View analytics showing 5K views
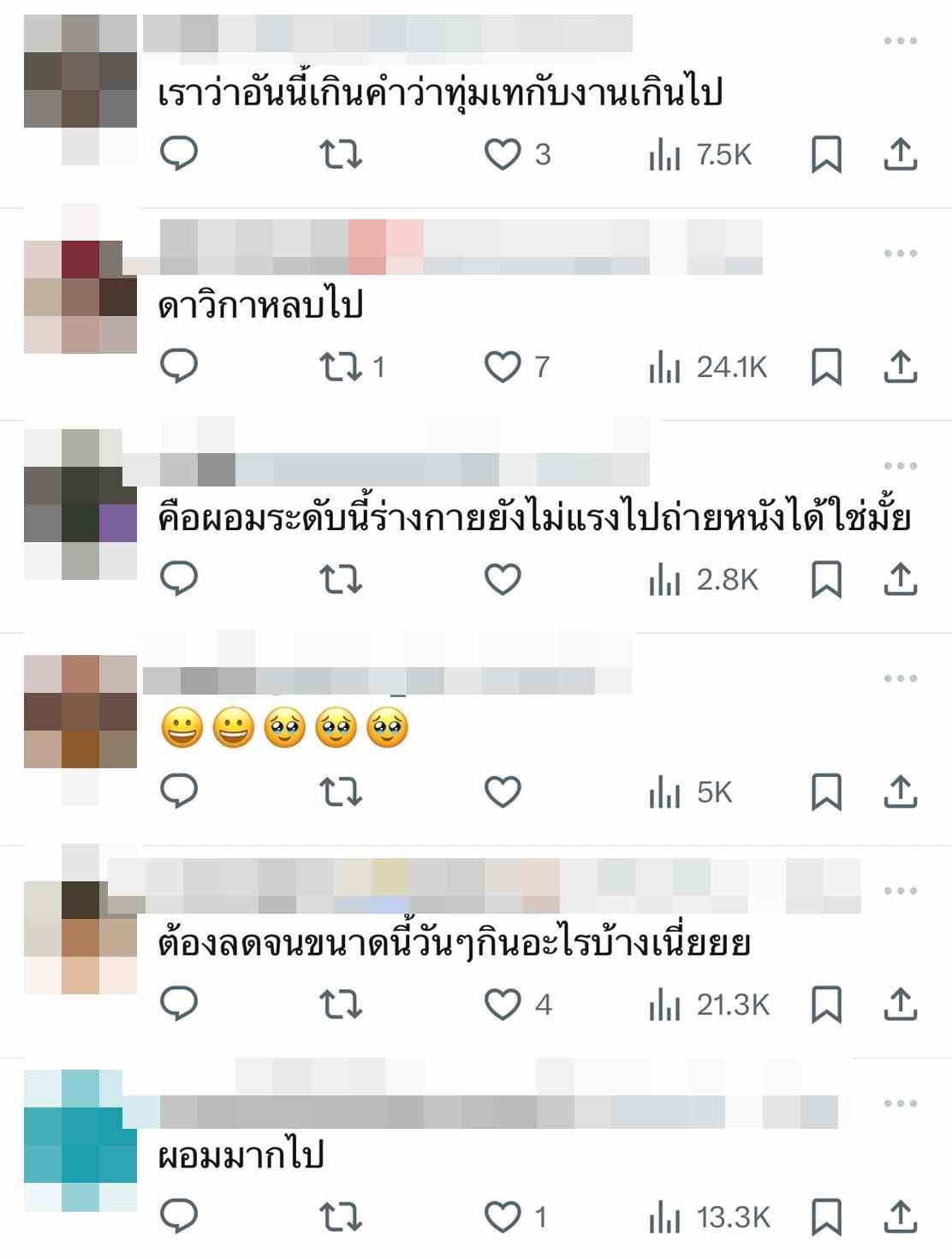 click(691, 792)
